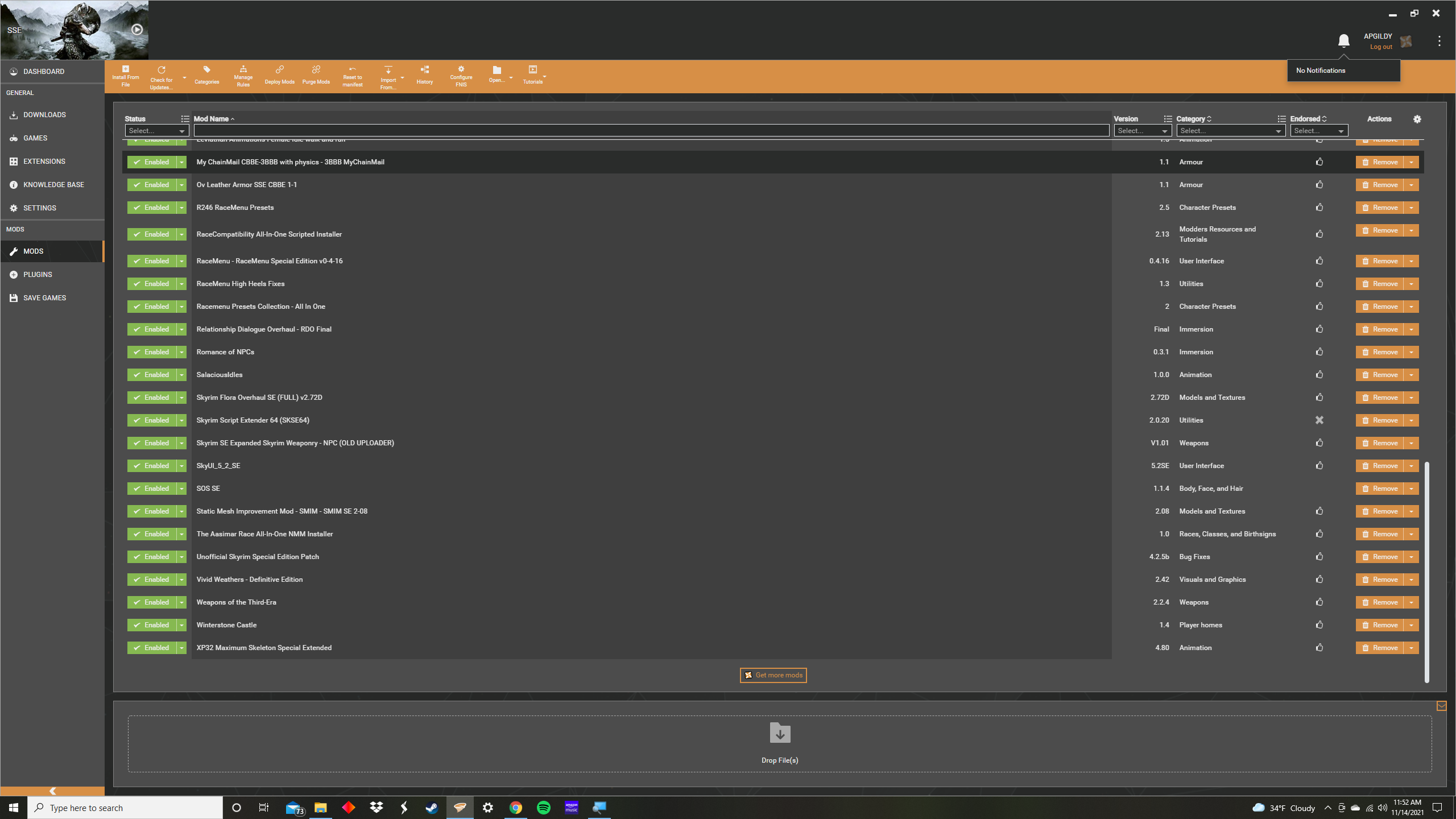The height and width of the screenshot is (819, 1456).
Task: Click the Get more mods button
Action: coord(773,675)
